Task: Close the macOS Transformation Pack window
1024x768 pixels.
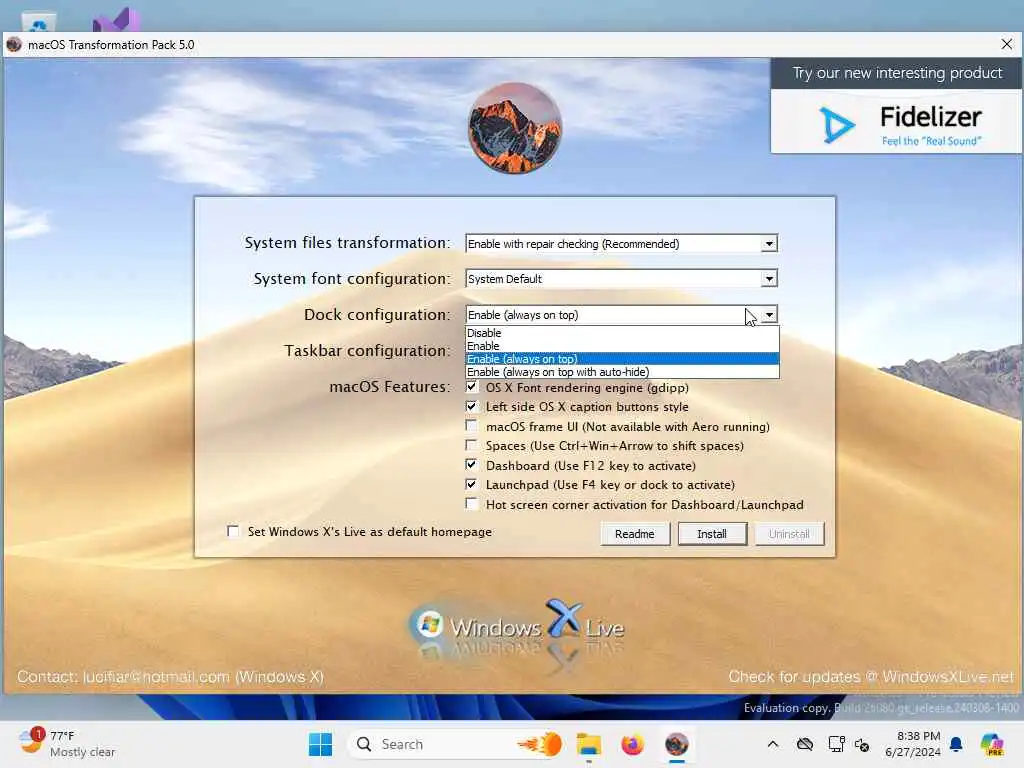Action: pyautogui.click(x=1006, y=44)
